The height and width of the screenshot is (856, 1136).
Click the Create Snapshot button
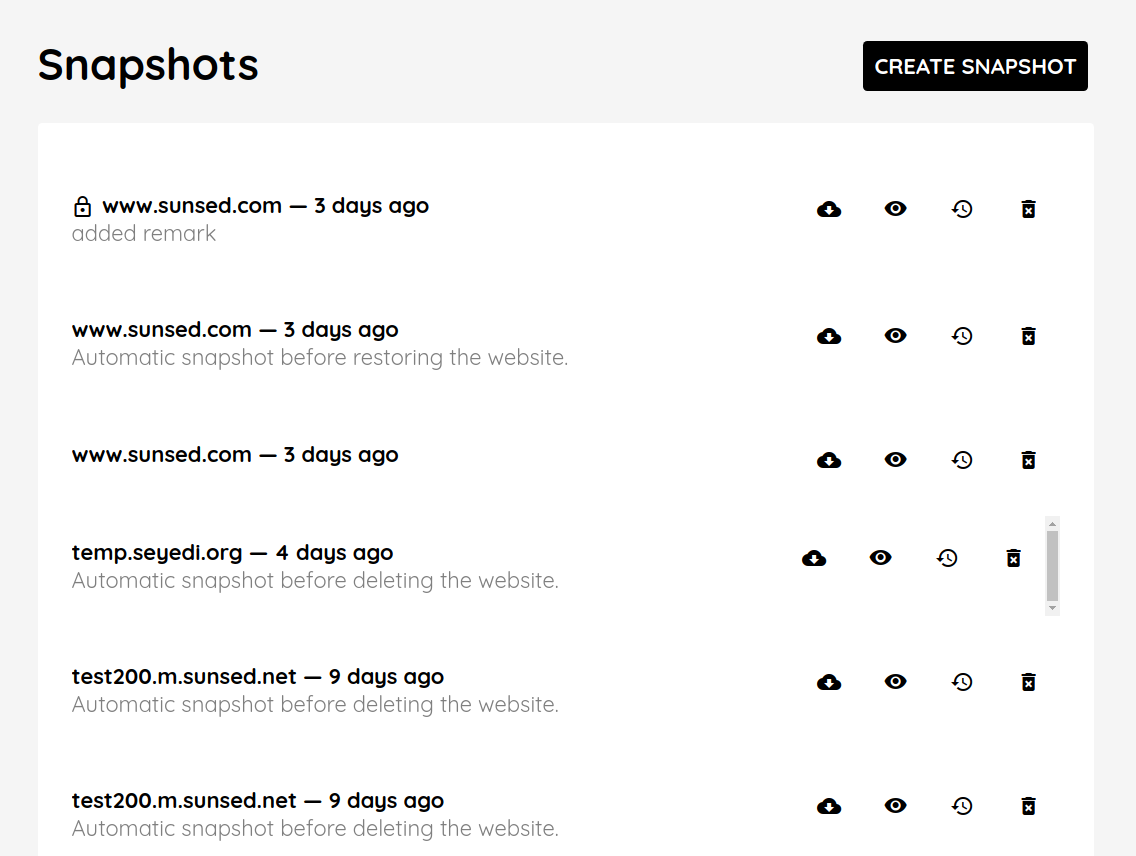pyautogui.click(x=975, y=66)
